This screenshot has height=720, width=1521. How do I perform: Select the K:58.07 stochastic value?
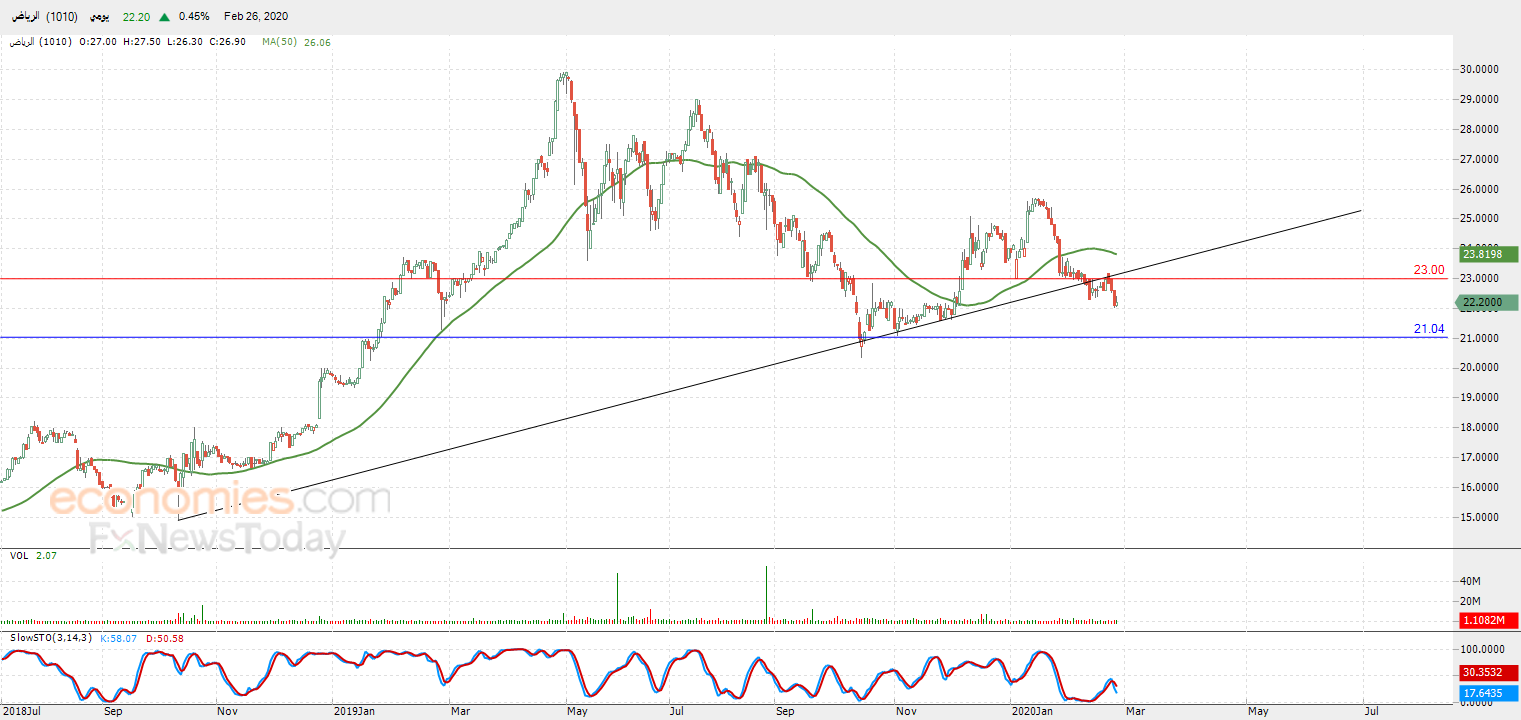pyautogui.click(x=120, y=638)
